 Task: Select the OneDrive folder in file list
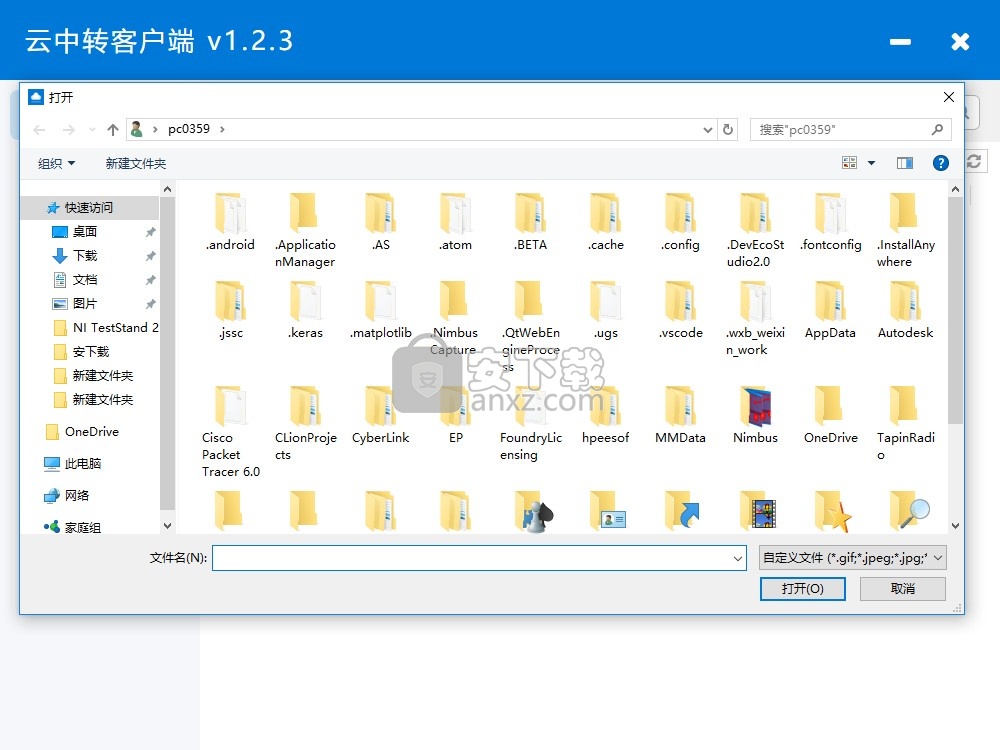830,415
